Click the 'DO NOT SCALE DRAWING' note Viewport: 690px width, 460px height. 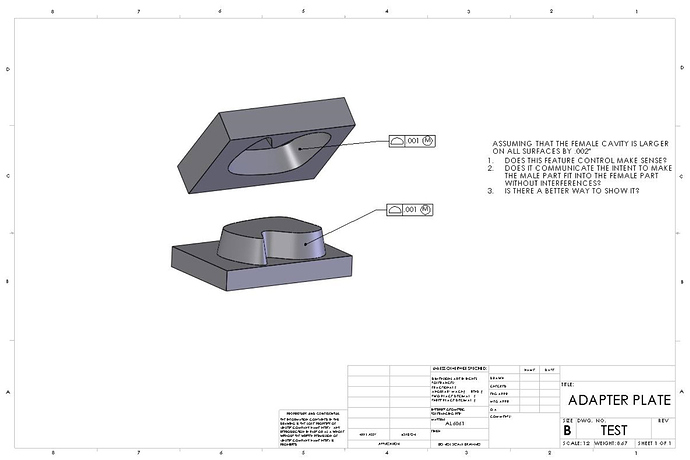459,444
